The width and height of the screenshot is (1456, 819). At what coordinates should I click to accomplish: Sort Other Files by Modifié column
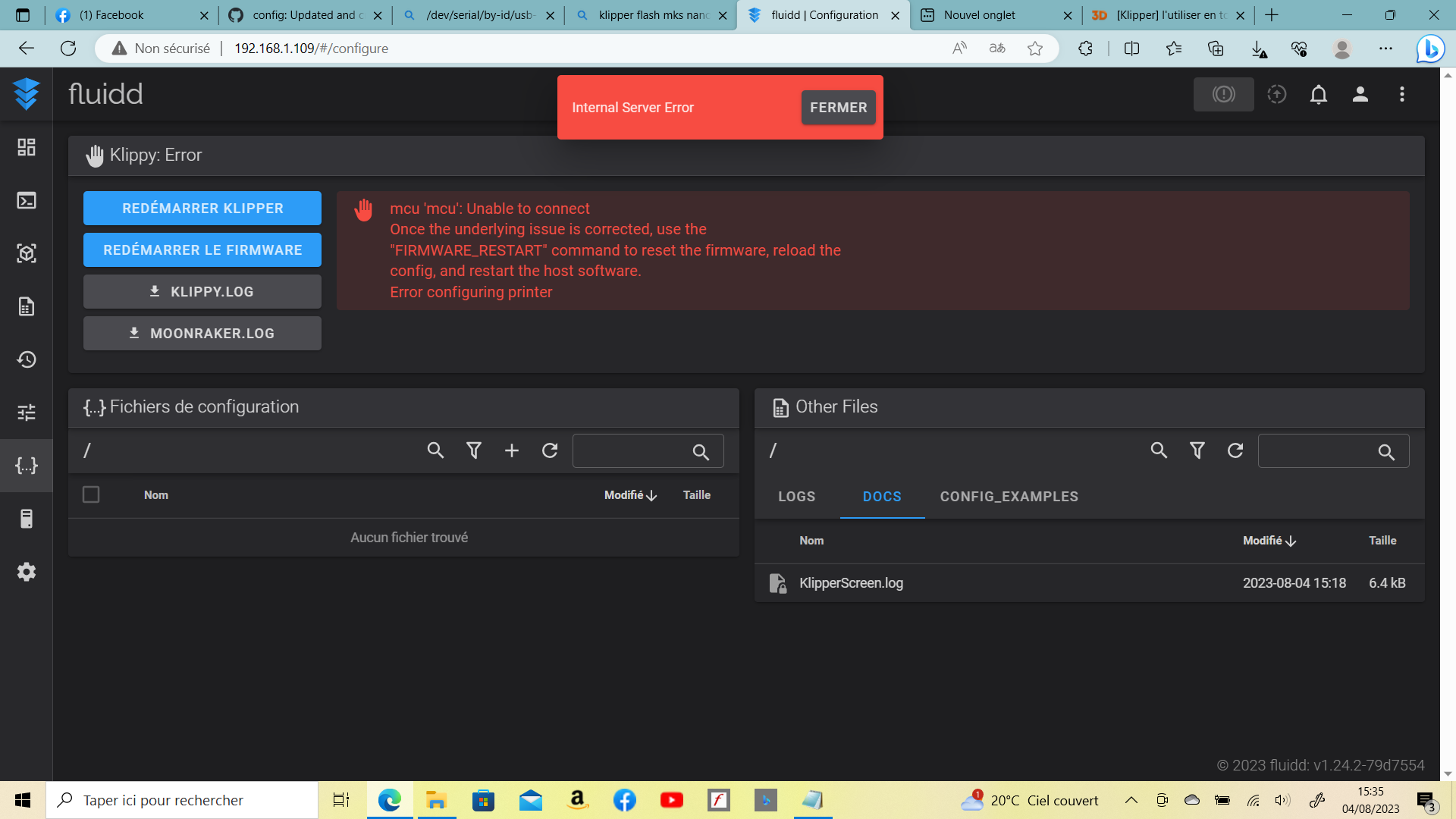(x=1269, y=541)
